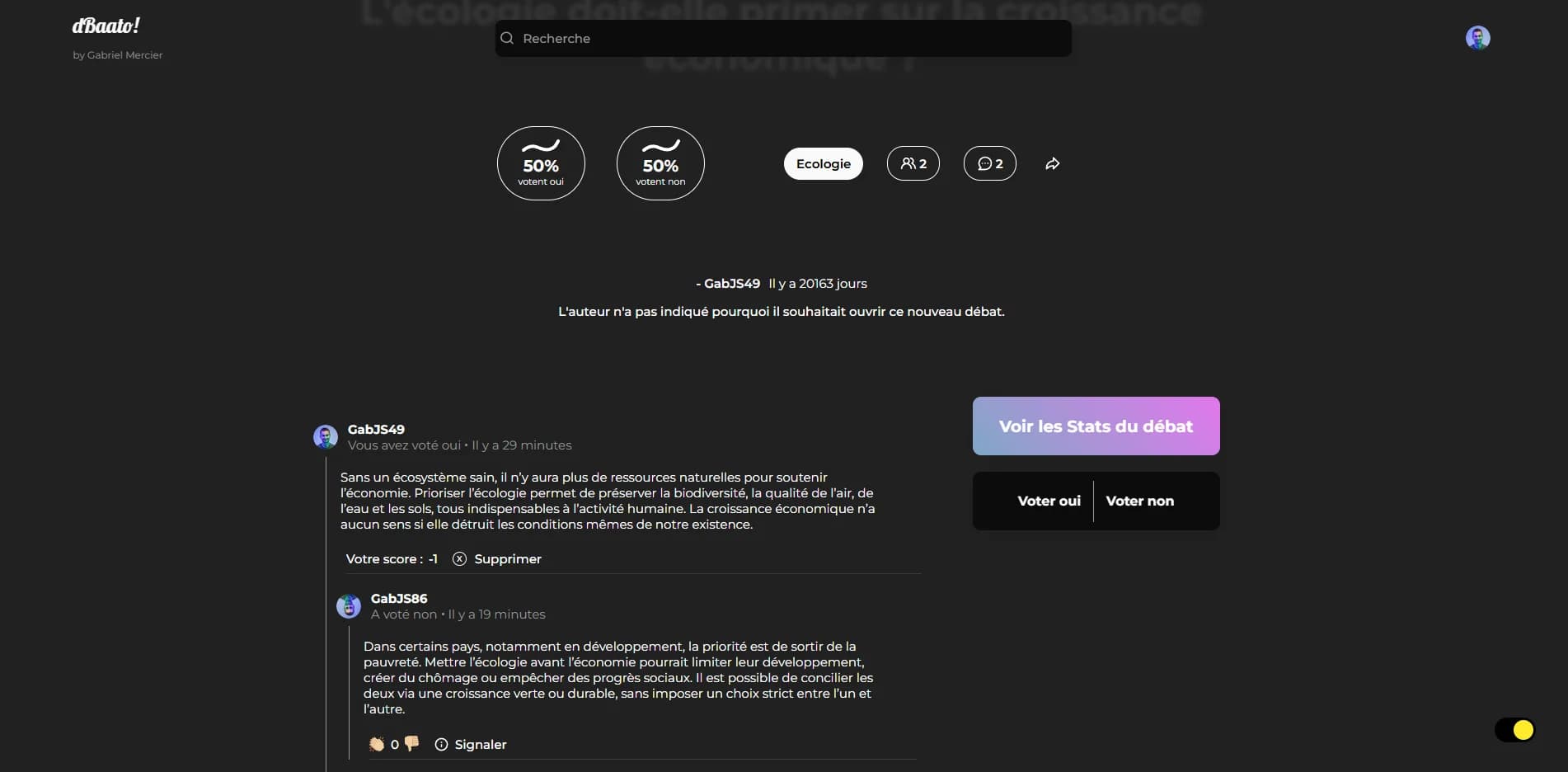The image size is (1568, 772).
Task: Click the info icon beside Signaler
Action: (x=441, y=745)
